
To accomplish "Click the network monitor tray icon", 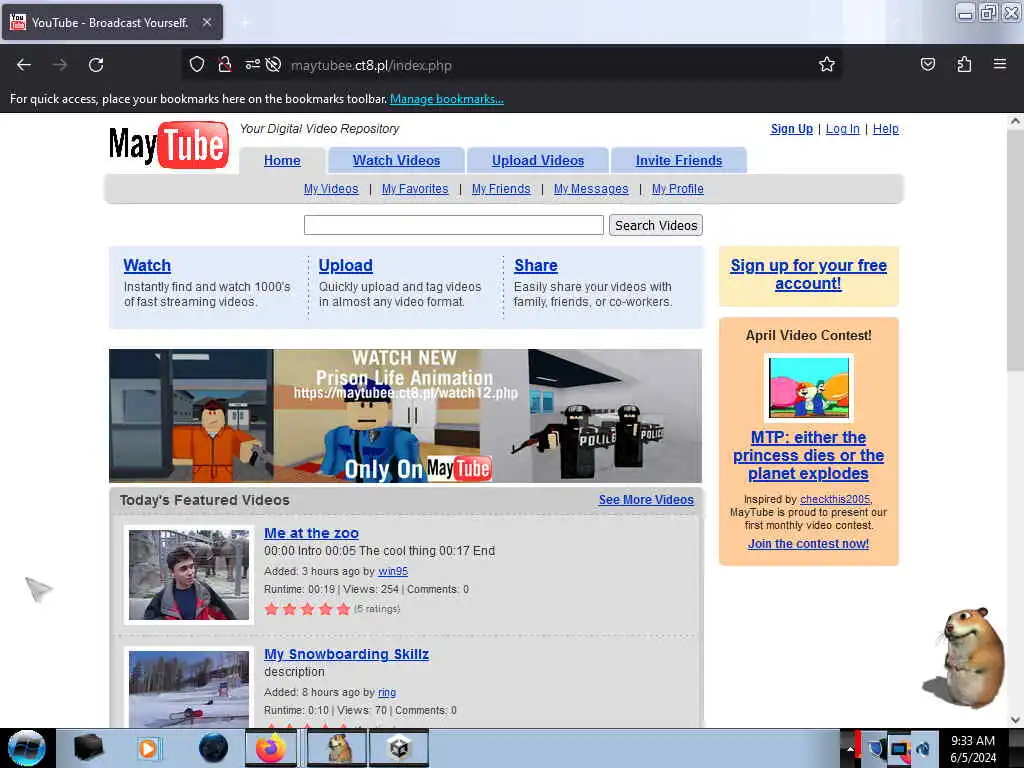I will pyautogui.click(x=899, y=749).
